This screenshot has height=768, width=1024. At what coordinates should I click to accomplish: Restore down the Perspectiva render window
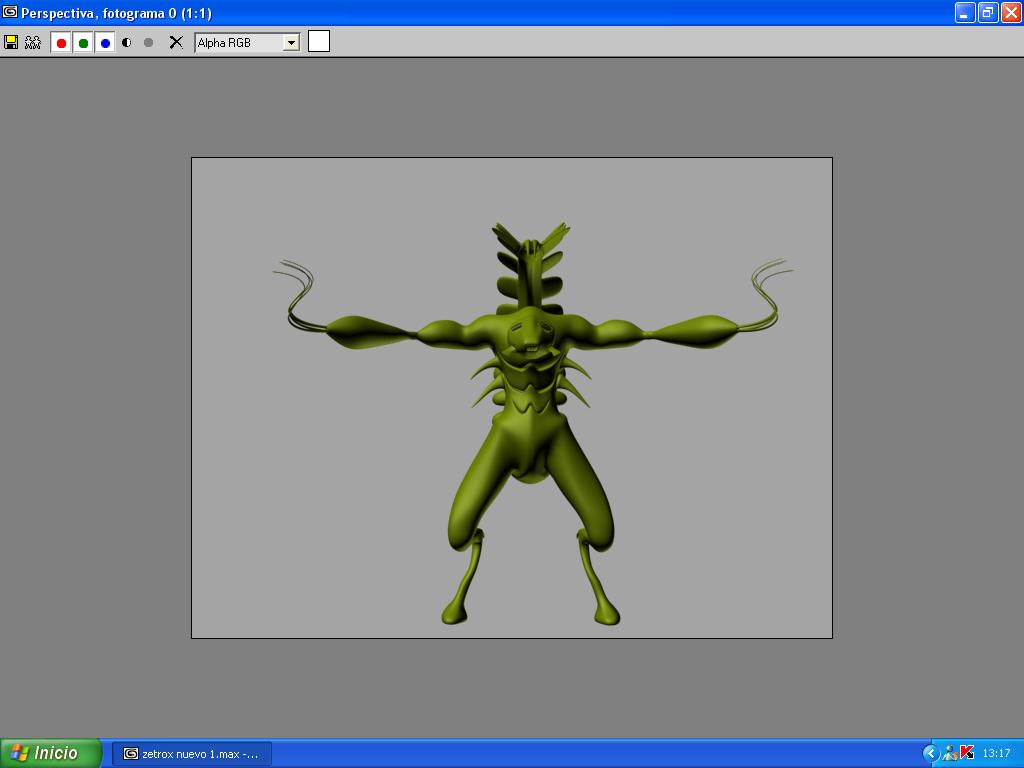988,12
